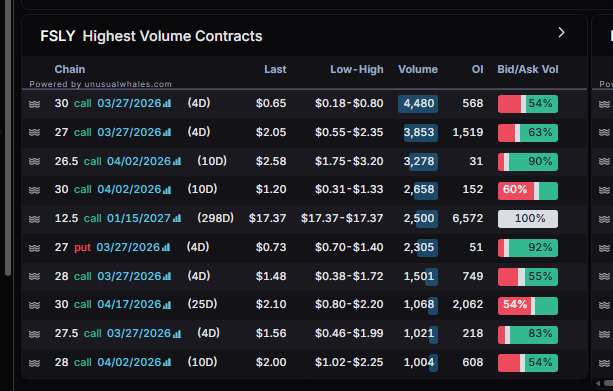Open the 26.5 call 04/02/2026 contract link
Image resolution: width=613 pixels, height=391 pixels.
click(113, 161)
